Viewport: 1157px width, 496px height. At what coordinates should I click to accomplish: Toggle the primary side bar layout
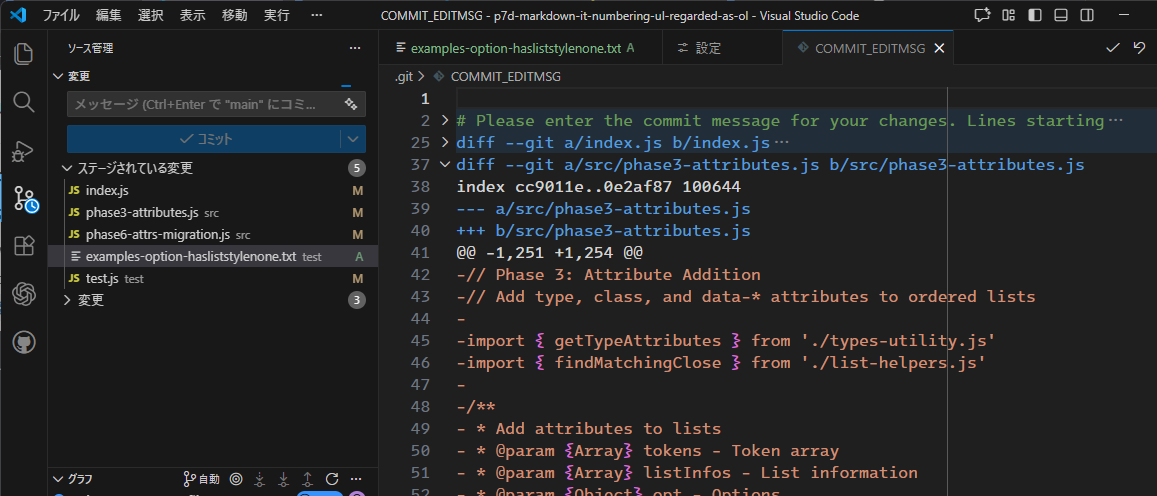coord(1033,16)
